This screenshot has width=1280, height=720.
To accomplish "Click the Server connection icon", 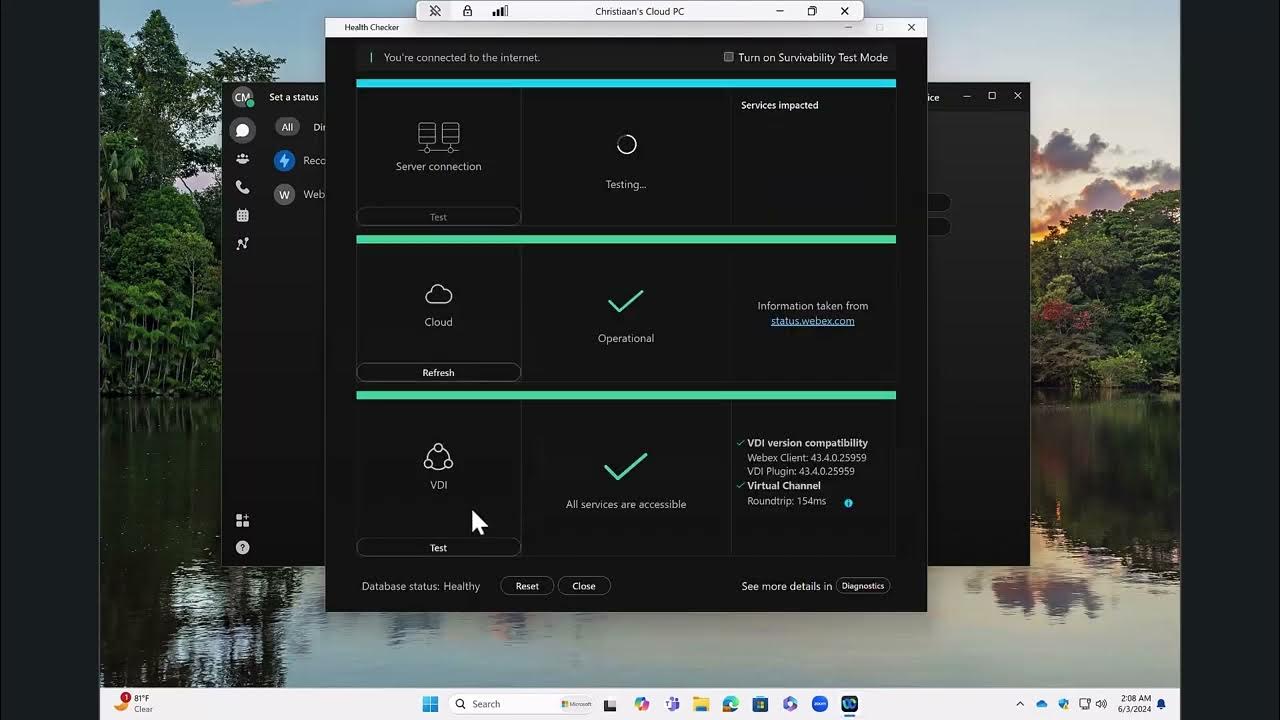I will click(x=438, y=137).
